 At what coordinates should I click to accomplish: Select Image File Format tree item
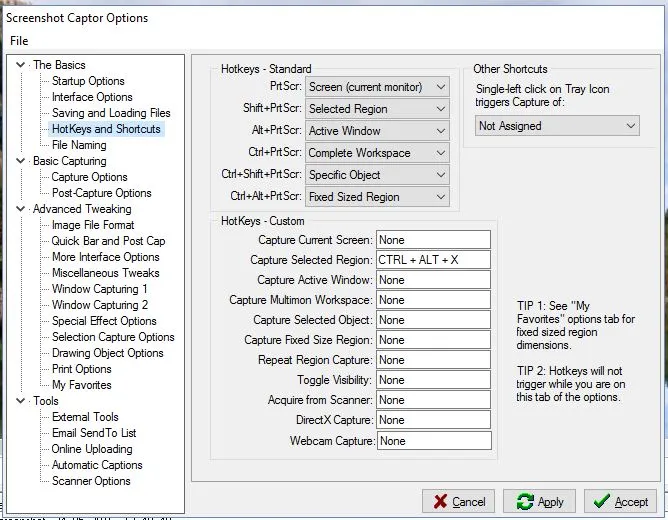click(93, 225)
